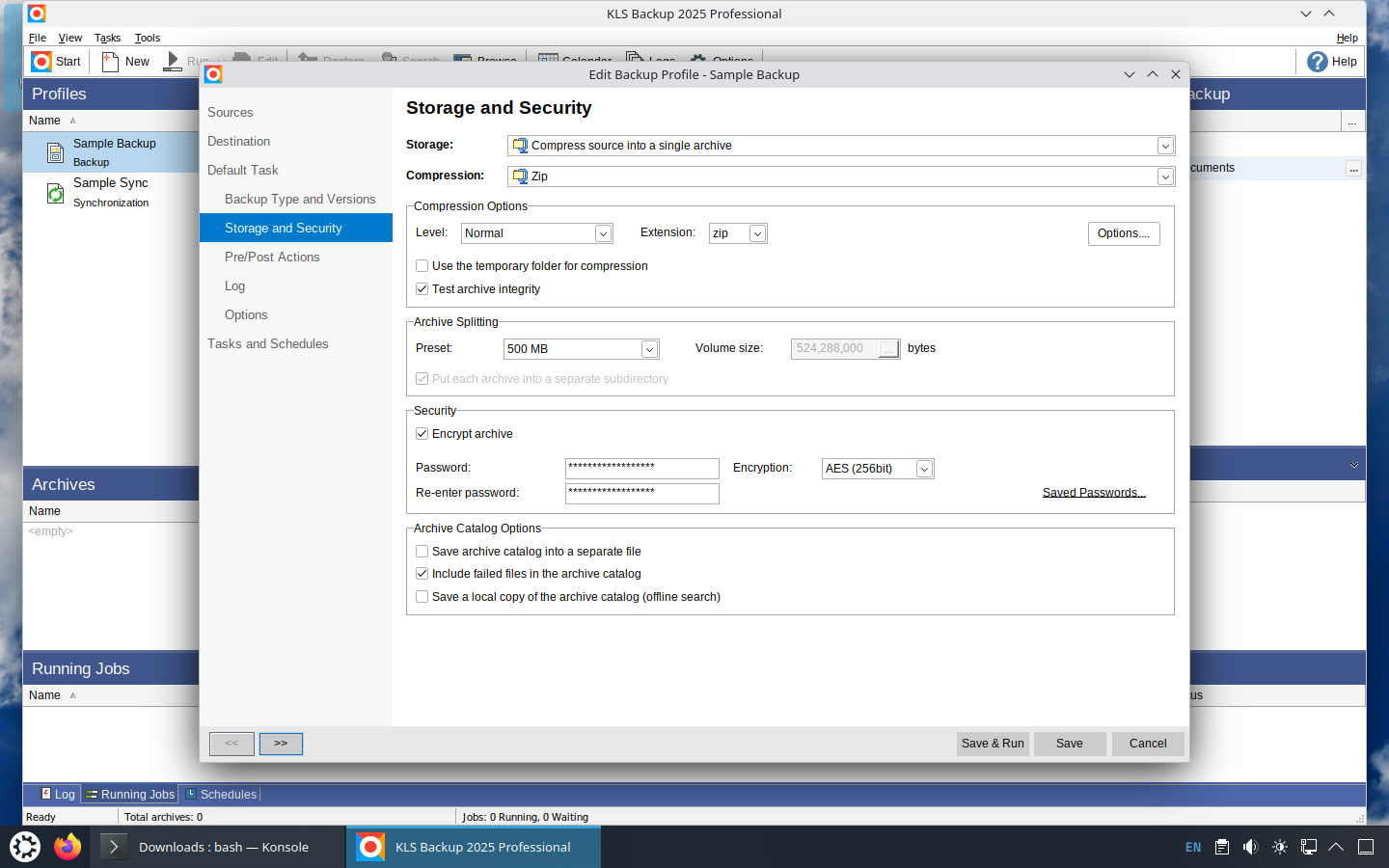Viewport: 1389px width, 868px height.
Task: Click the Re-enter password field
Action: [642, 494]
